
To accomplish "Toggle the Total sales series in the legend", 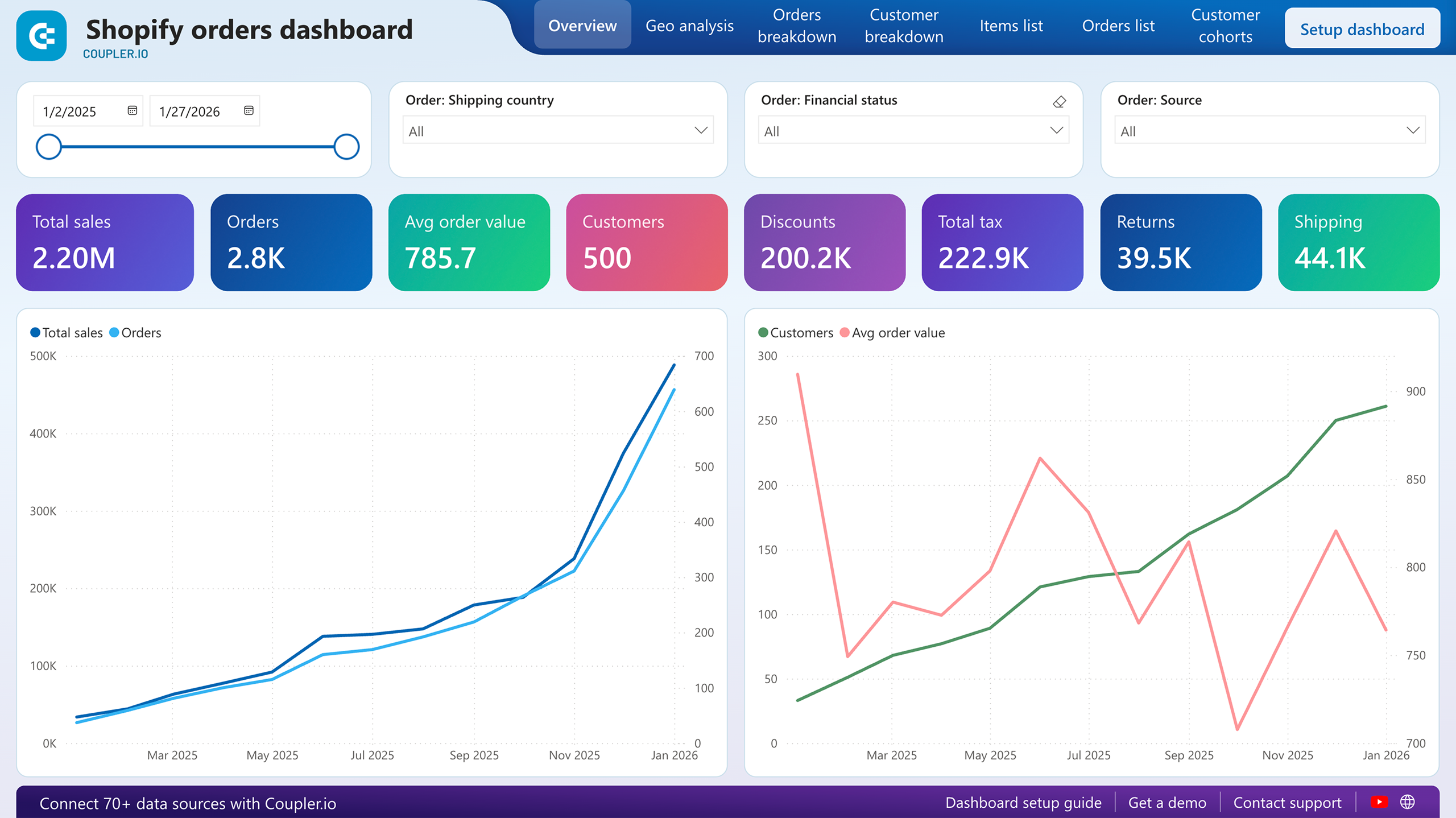I will point(67,333).
